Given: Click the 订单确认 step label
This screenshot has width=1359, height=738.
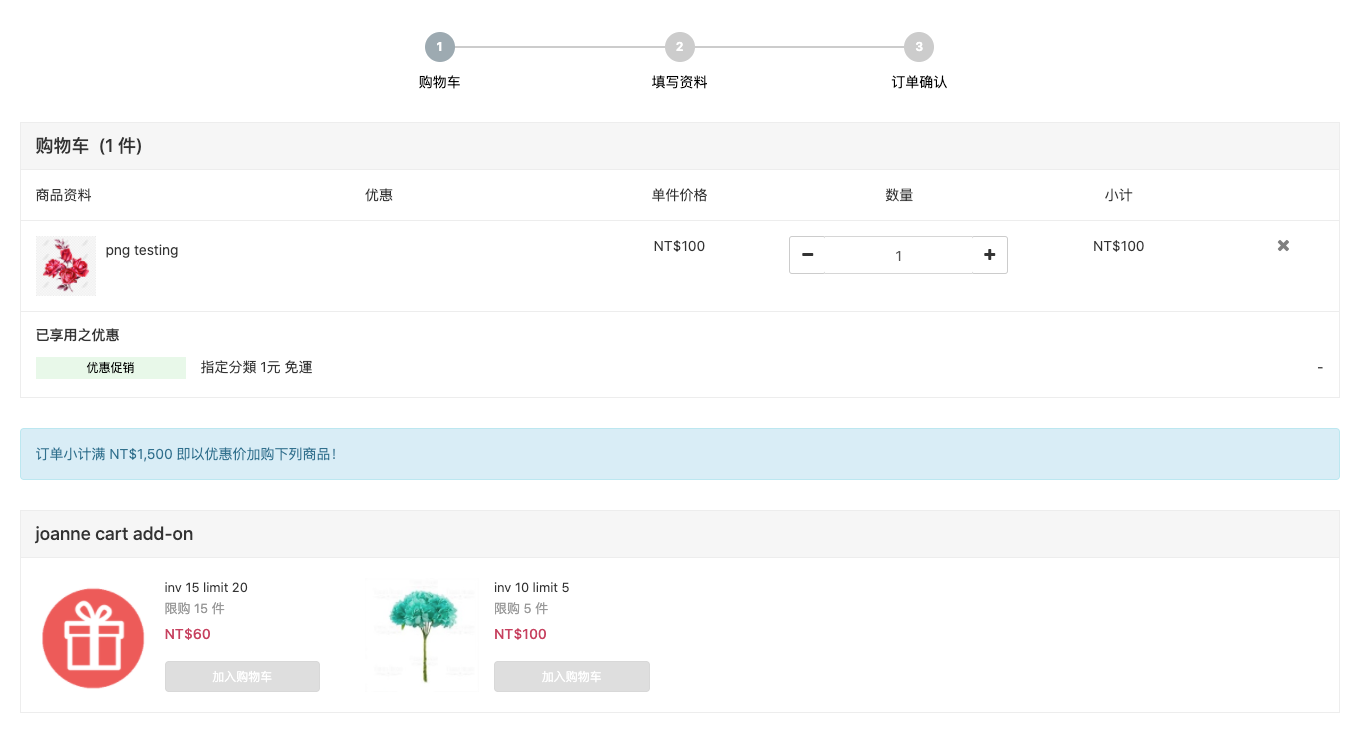Looking at the screenshot, I should click(x=919, y=82).
